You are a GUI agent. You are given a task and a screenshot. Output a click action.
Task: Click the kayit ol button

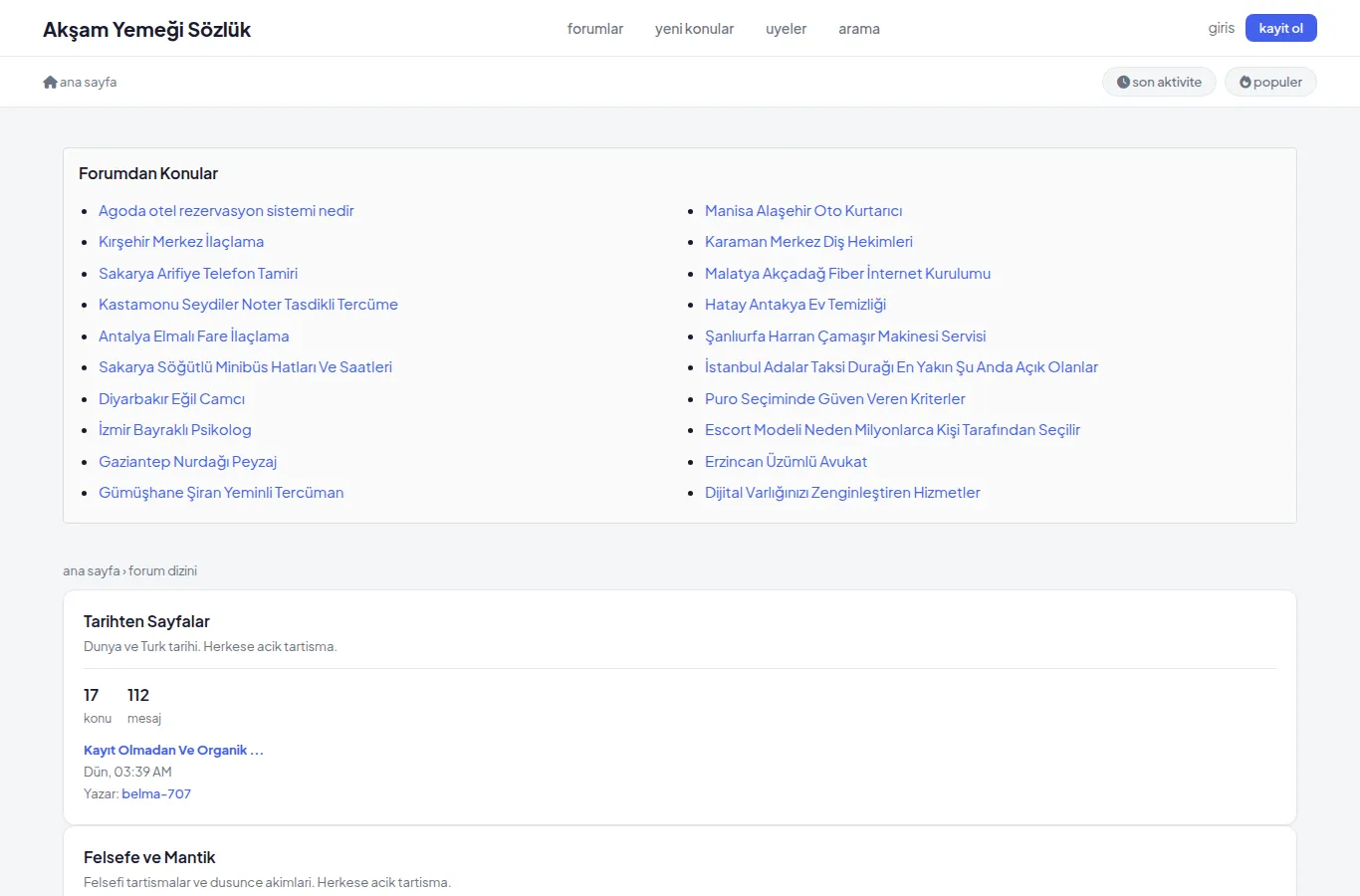(x=1280, y=28)
